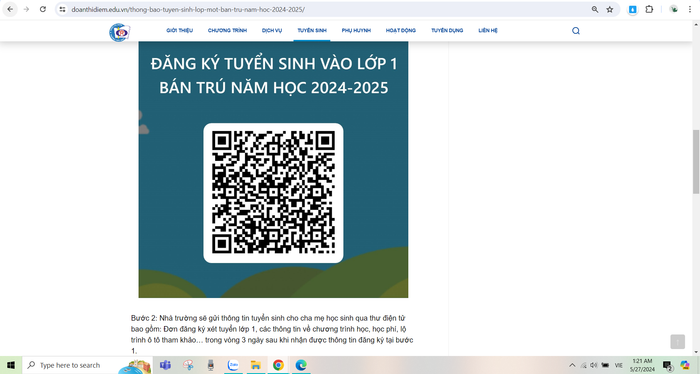Open the Extensions puzzle icon
Screen dimensions: 700x374
point(649,9)
